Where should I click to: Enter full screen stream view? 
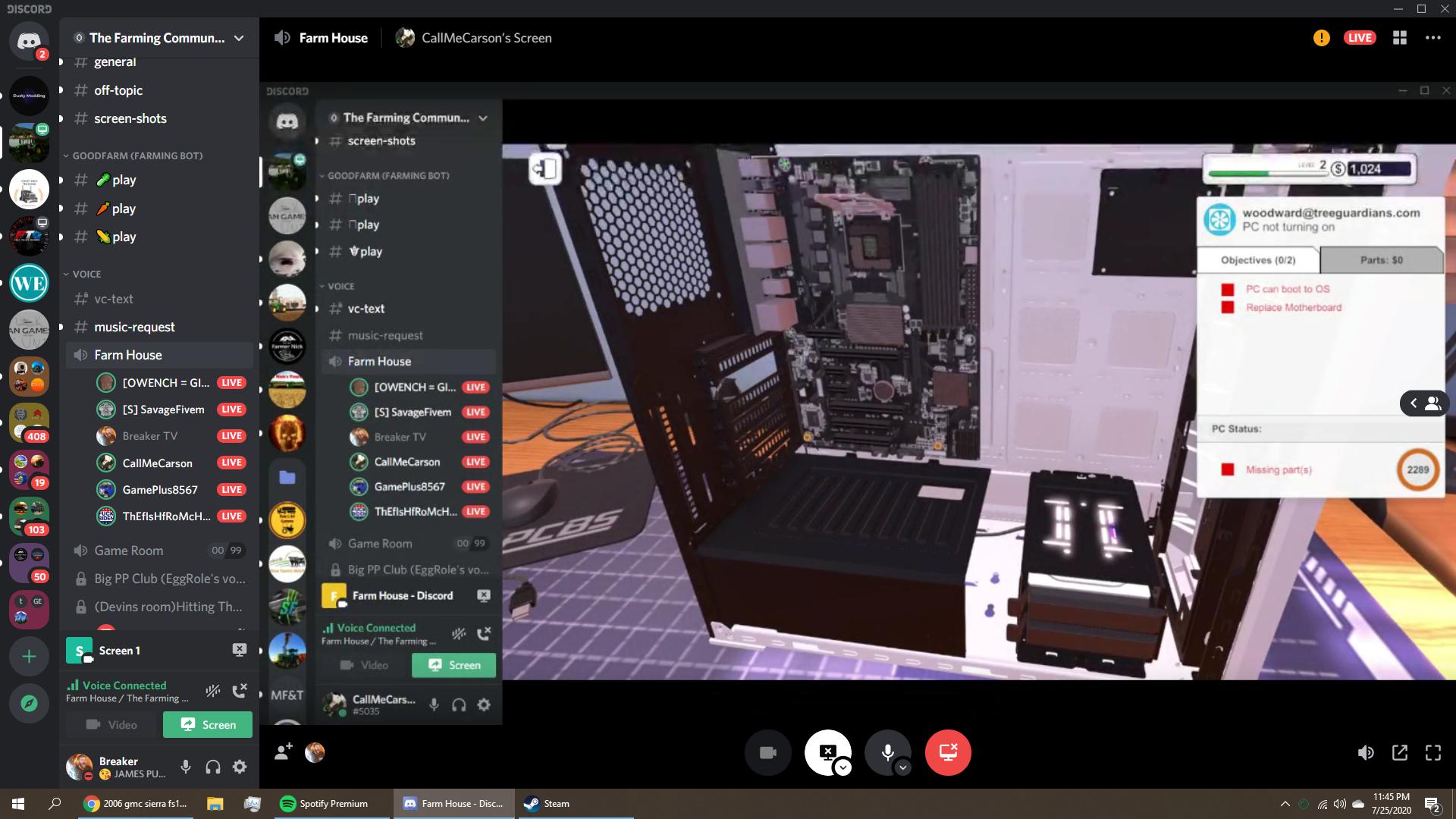(1433, 752)
